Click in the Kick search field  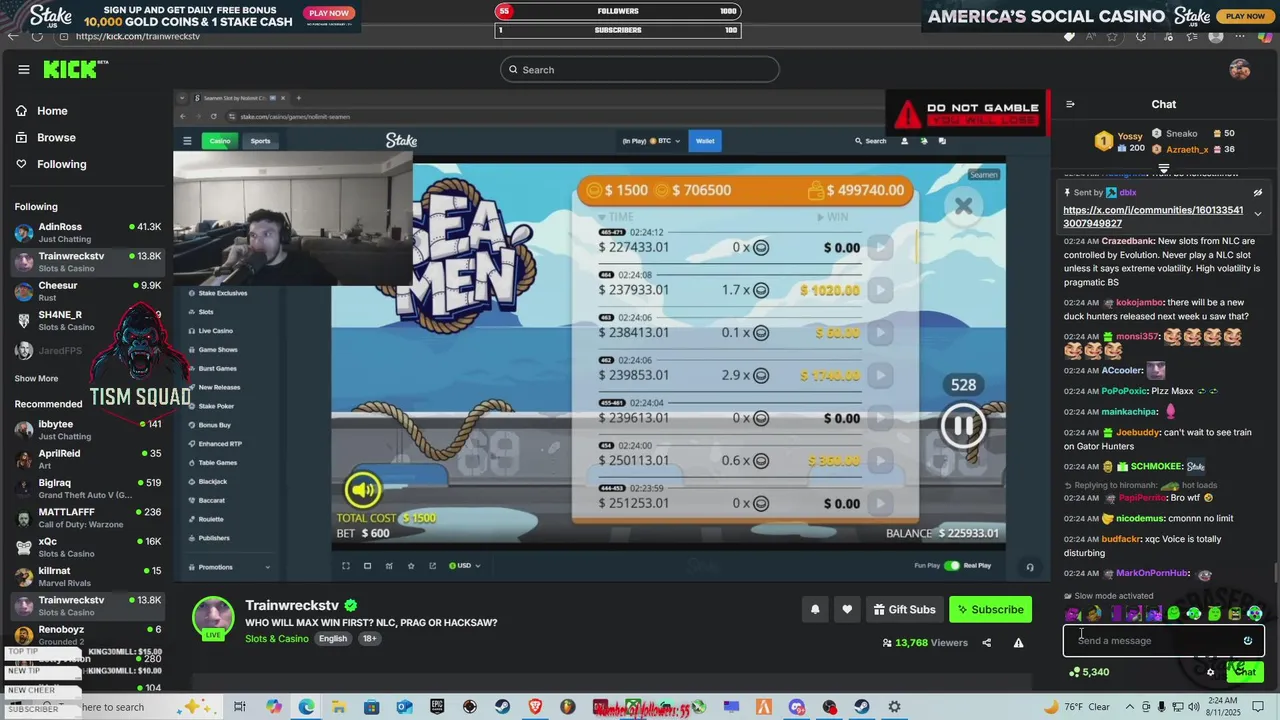640,69
